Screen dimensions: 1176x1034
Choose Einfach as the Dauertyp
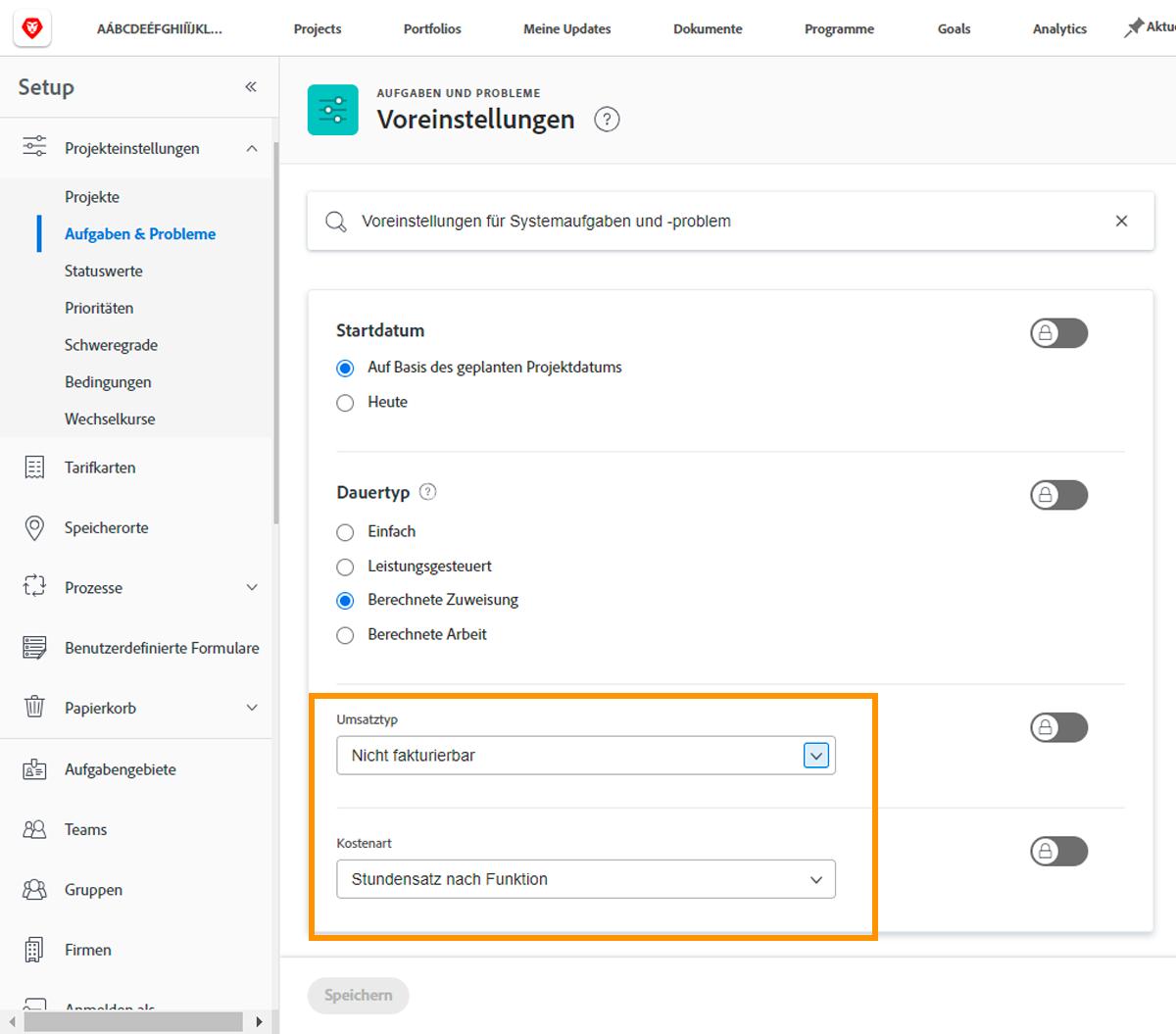pos(344,532)
